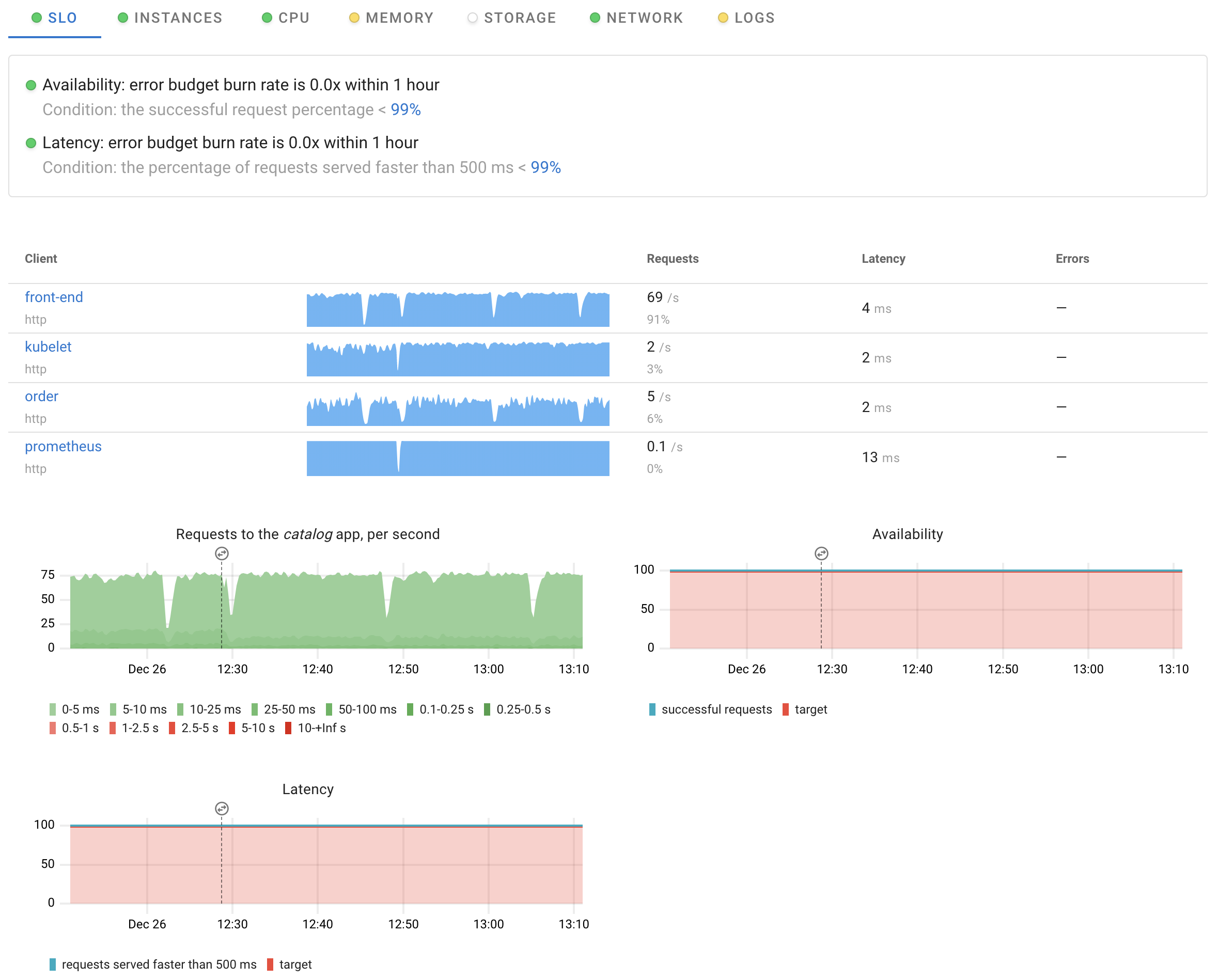Open the SLO tab
Screen dimensions: 1218x980
54,18
